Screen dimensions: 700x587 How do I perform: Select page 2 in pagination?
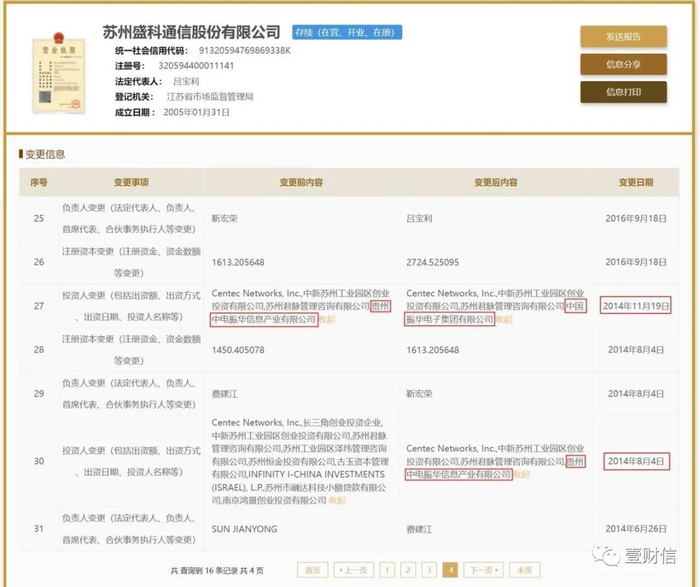coord(408,570)
